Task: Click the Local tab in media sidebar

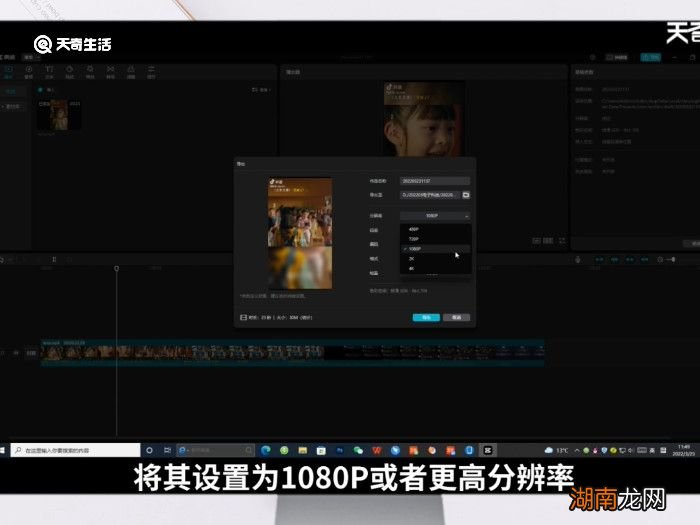Action: pyautogui.click(x=11, y=92)
